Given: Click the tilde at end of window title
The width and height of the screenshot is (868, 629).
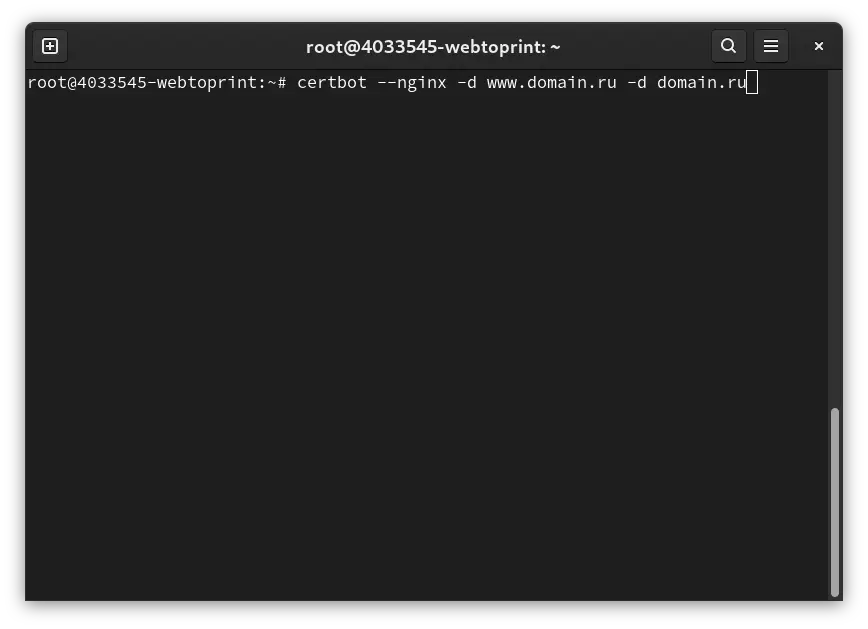Looking at the screenshot, I should [555, 47].
